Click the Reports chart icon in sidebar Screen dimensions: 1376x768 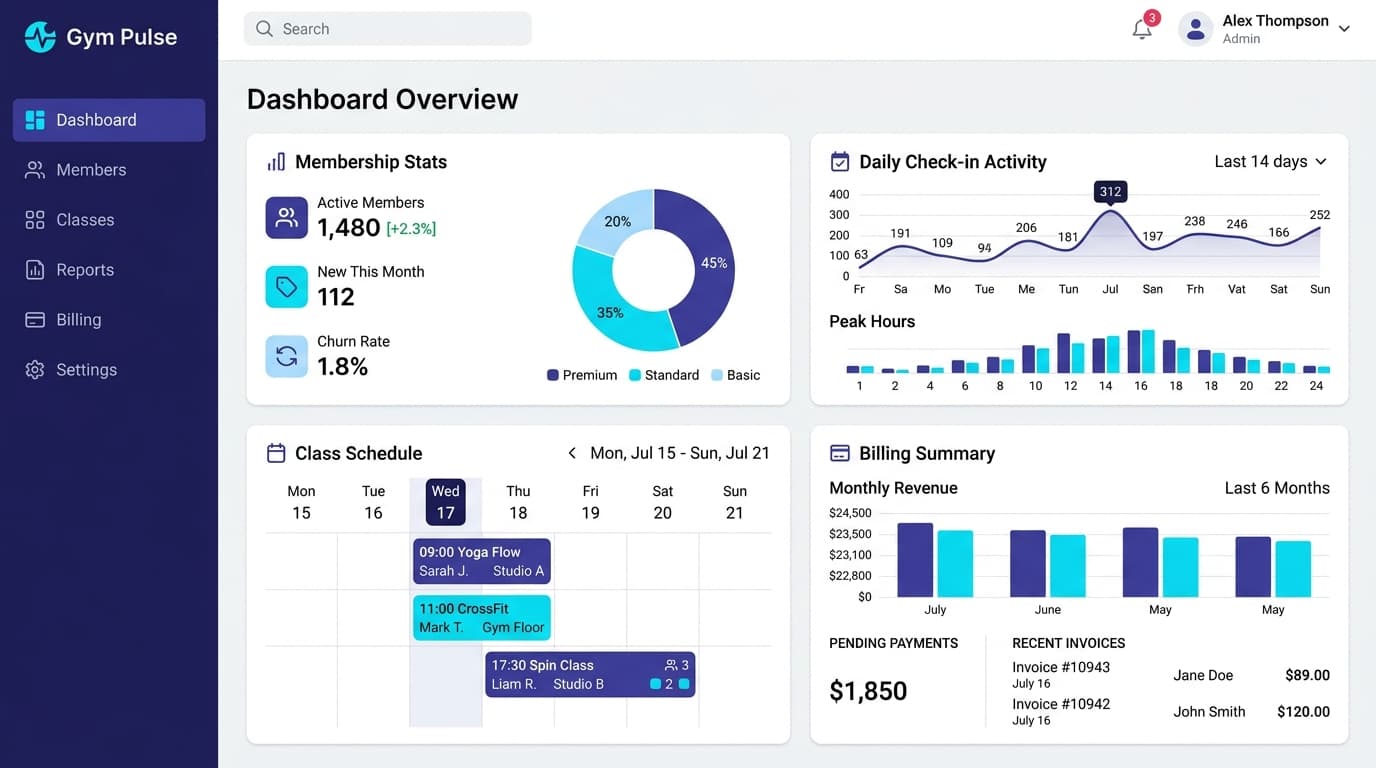click(35, 270)
